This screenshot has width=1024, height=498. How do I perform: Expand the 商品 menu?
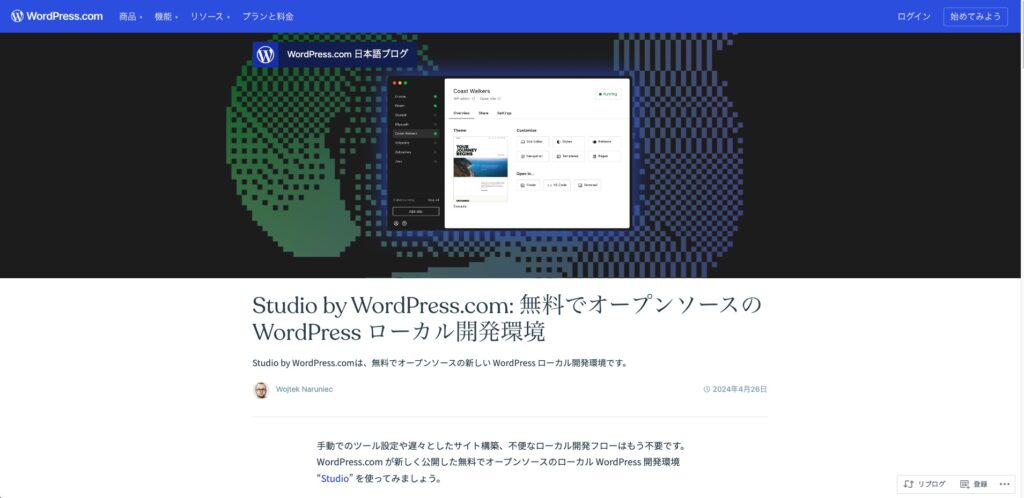click(131, 16)
